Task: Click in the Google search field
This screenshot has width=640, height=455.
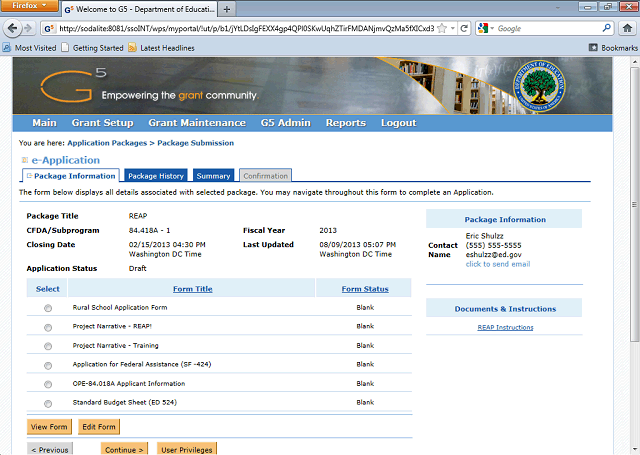Action: [x=548, y=28]
